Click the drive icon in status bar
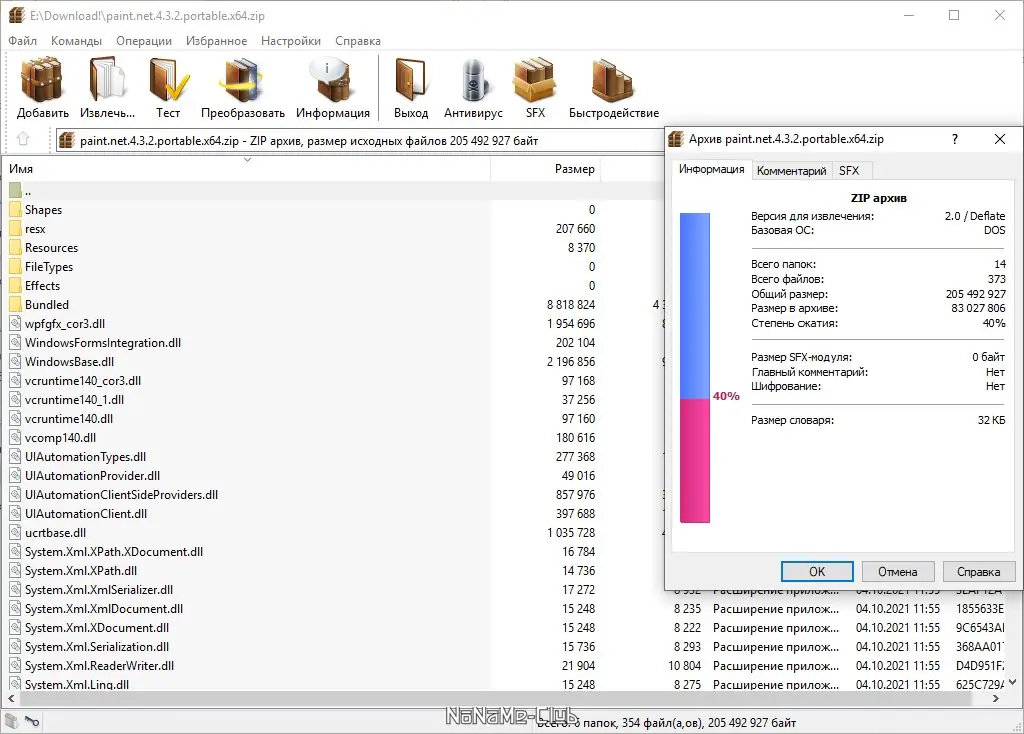This screenshot has height=734, width=1024. pyautogui.click(x=11, y=720)
